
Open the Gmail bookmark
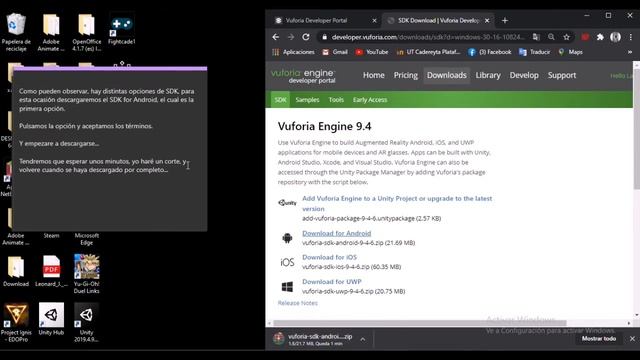(x=335, y=52)
